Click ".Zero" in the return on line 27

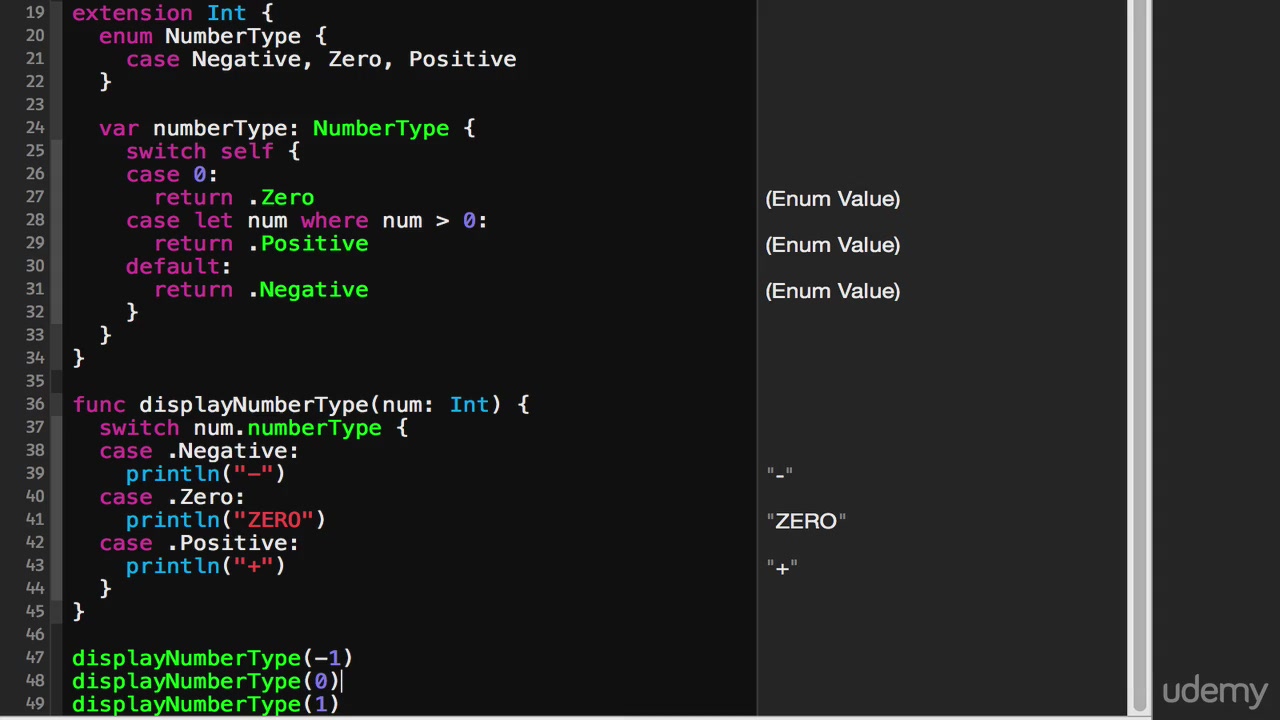281,197
